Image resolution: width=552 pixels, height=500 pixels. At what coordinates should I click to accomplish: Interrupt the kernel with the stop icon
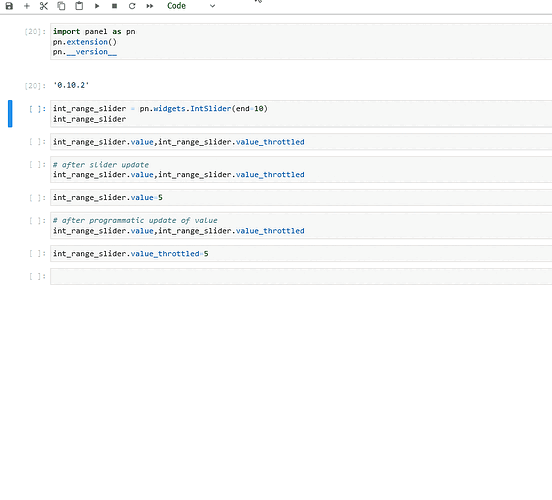point(114,6)
